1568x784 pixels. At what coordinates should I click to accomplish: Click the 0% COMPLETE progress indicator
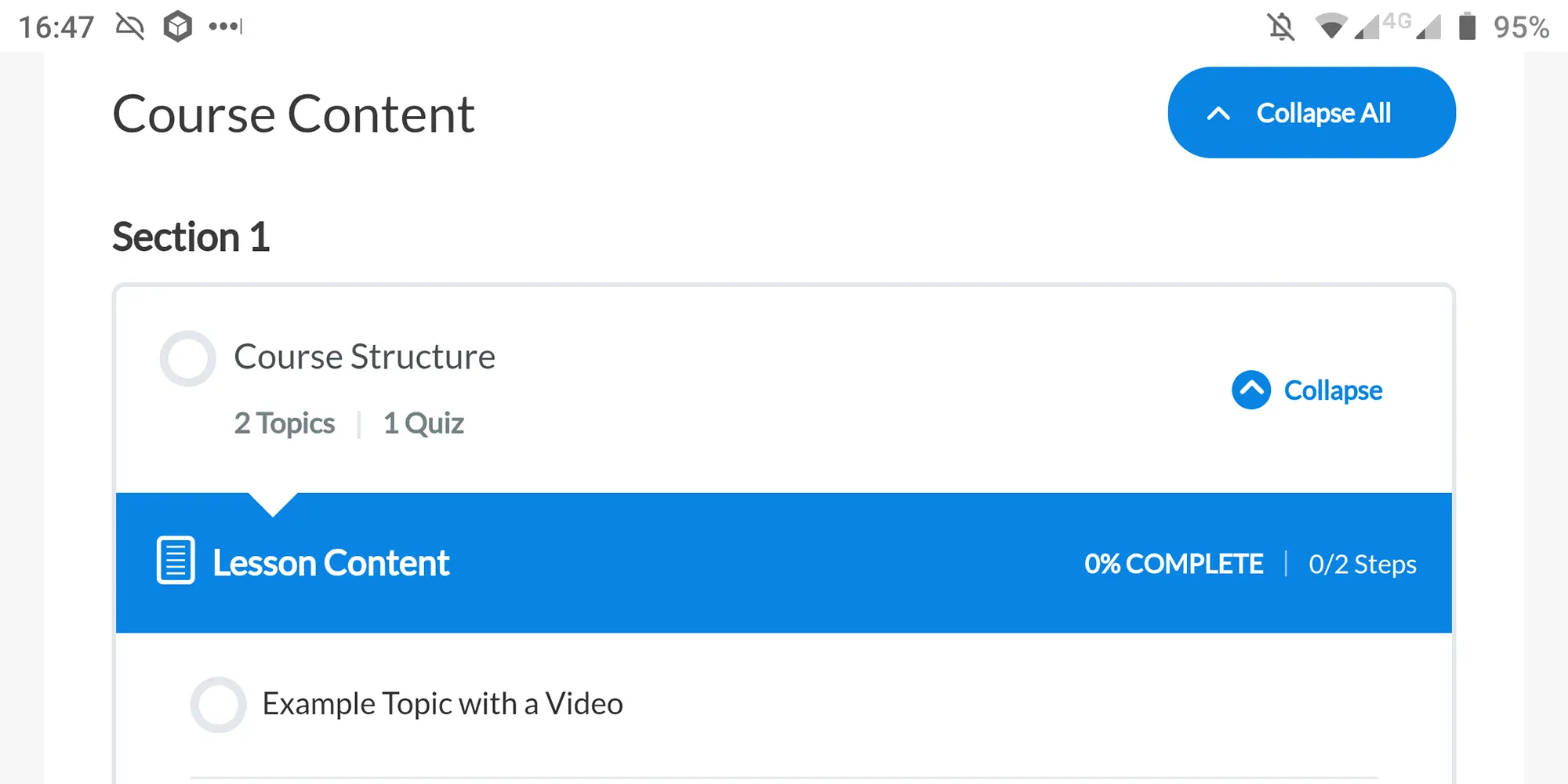tap(1174, 564)
